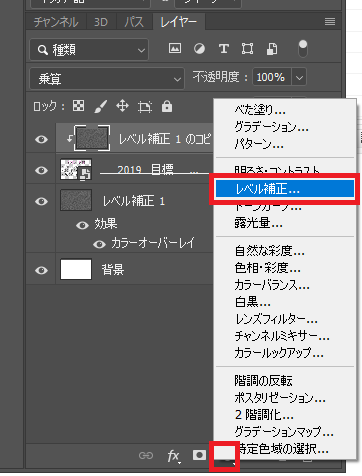
Task: Select the 2019 目標 smart object thumbnail
Action: (x=76, y=170)
